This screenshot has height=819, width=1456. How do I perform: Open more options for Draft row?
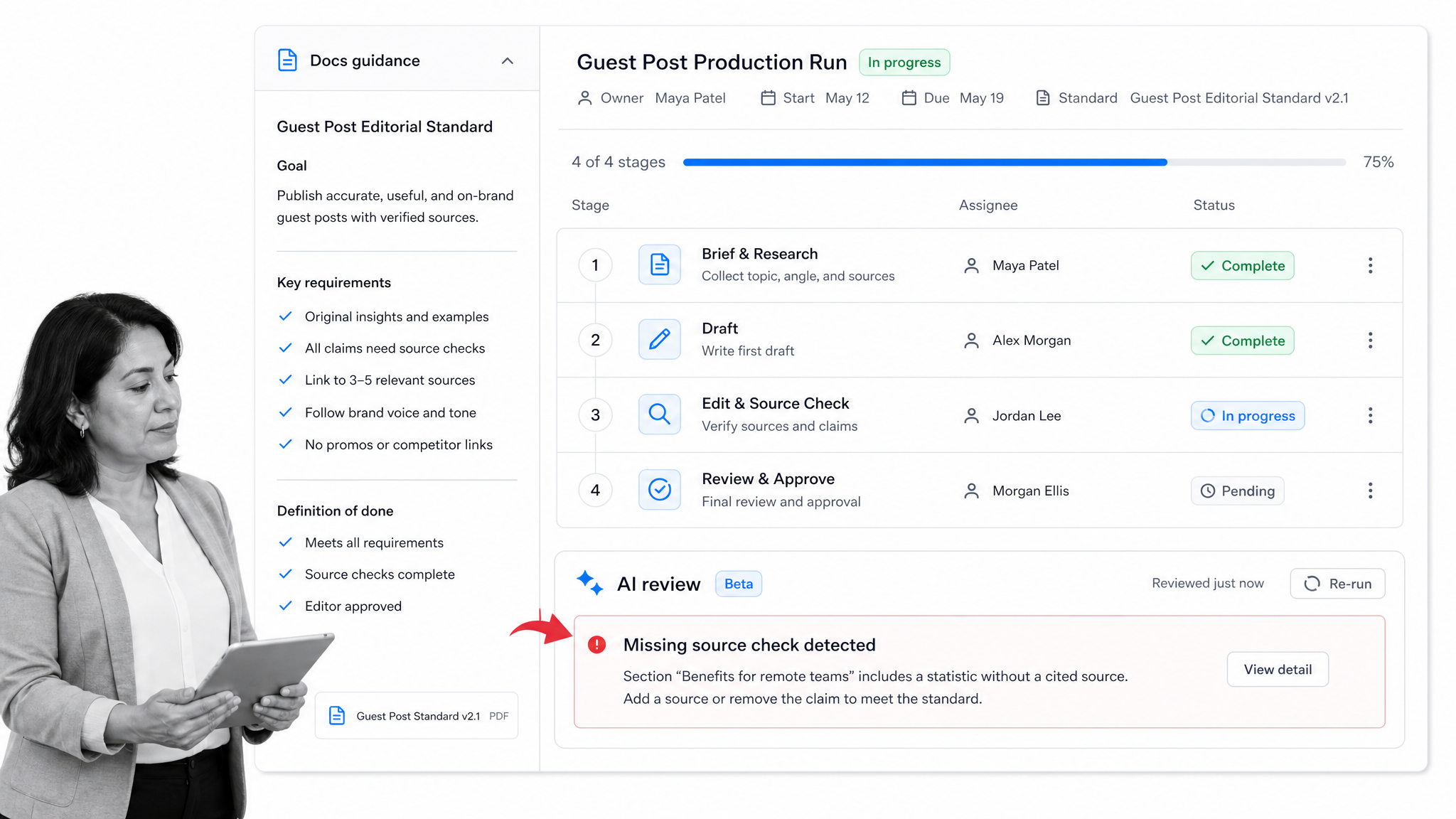1370,341
